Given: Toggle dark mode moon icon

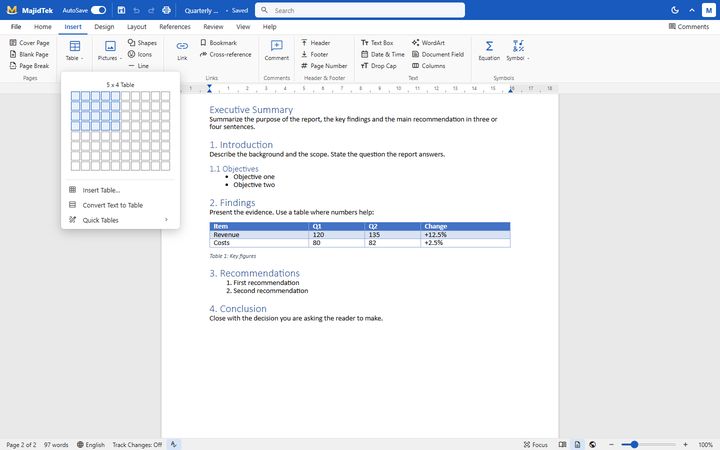Looking at the screenshot, I should coord(675,10).
